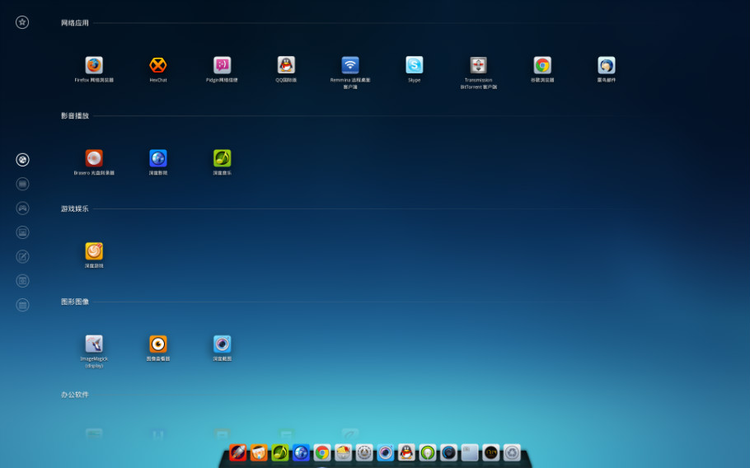Open the camera lens screenshot icon in the dock

[x=385, y=452]
